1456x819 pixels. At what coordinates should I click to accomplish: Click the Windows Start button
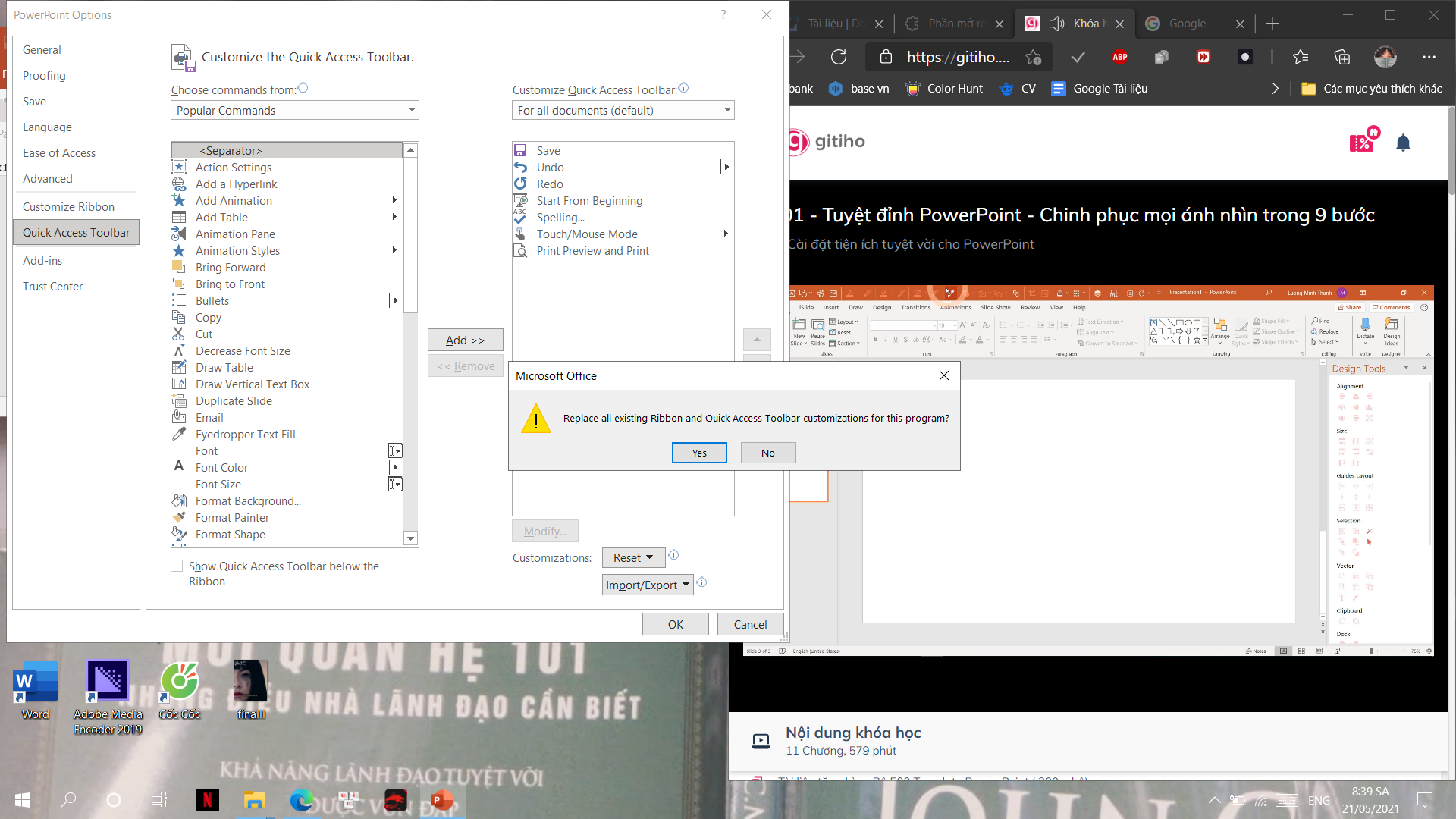23,799
